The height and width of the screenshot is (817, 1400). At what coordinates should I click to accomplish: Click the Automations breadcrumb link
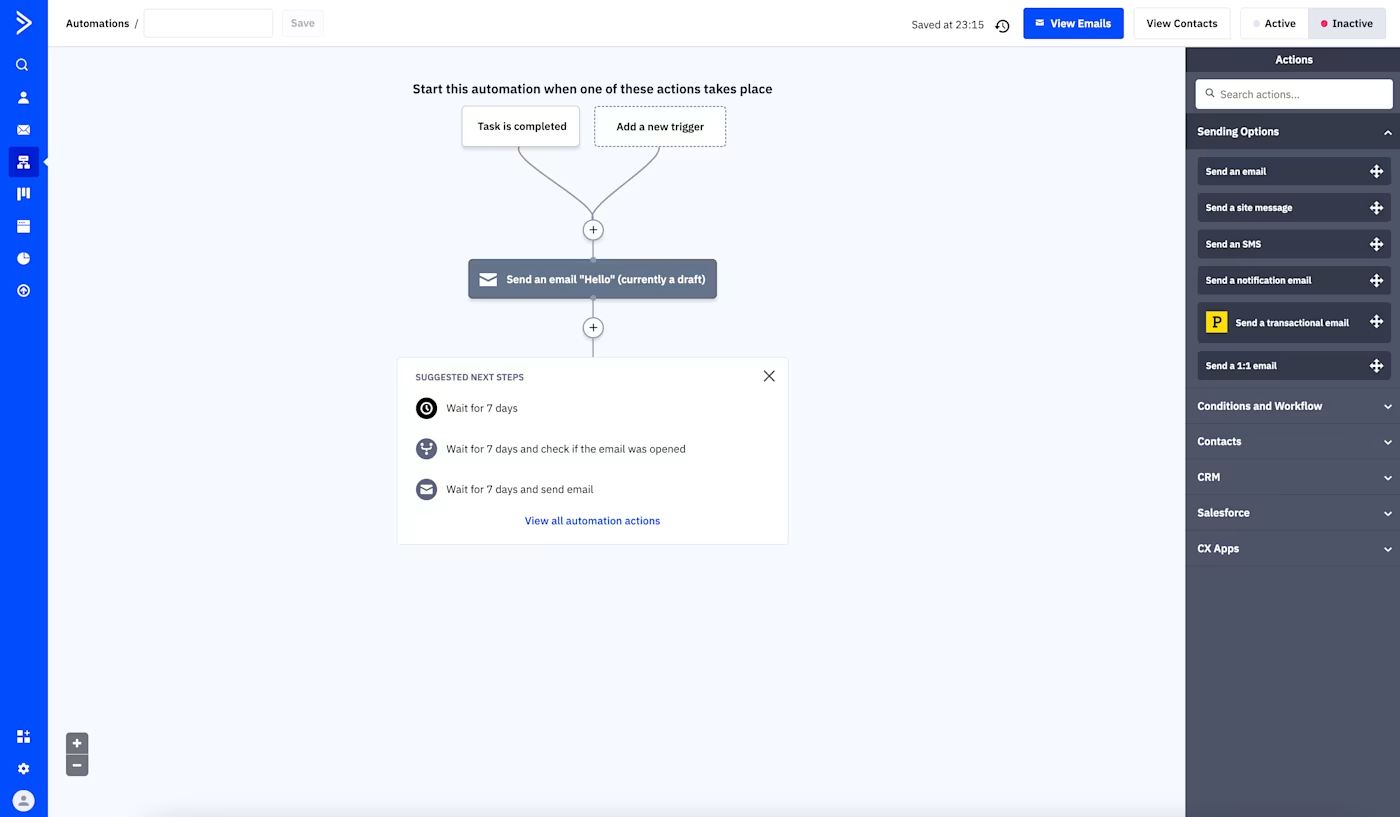97,23
